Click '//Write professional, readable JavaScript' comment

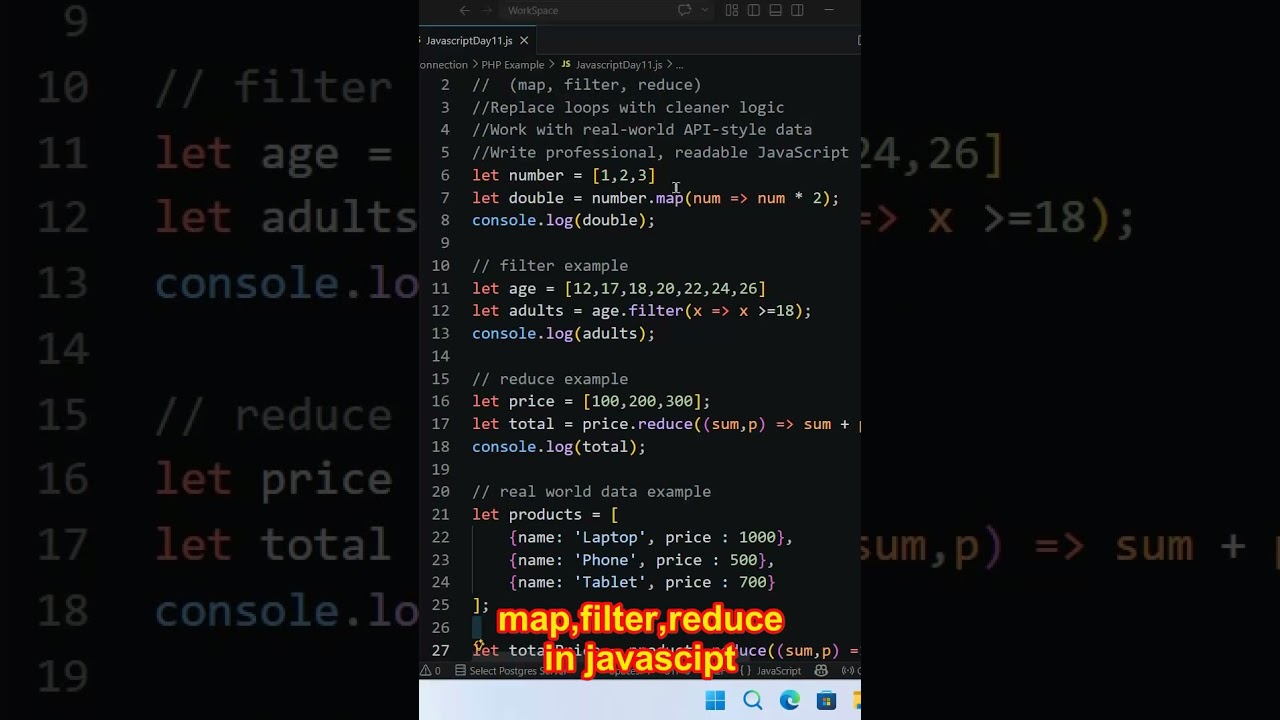[660, 152]
